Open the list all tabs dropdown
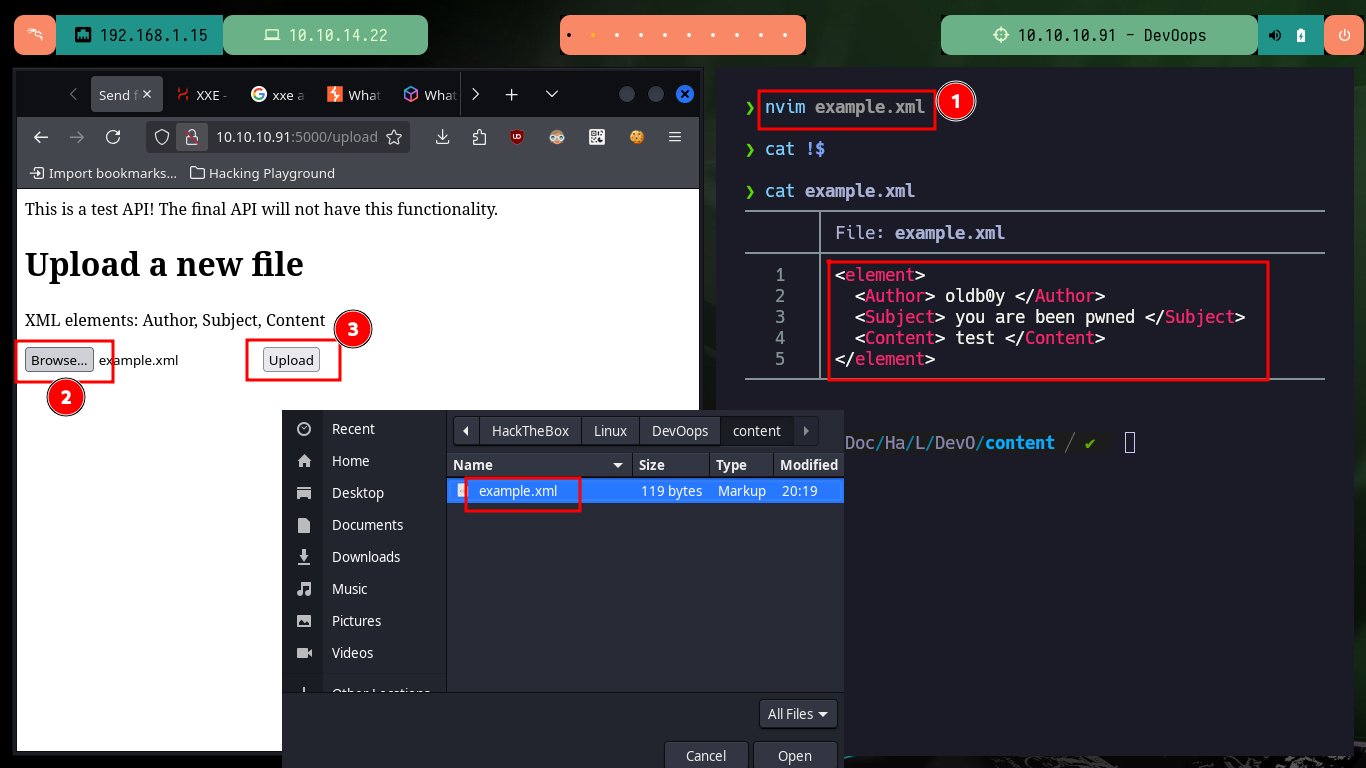This screenshot has width=1366, height=768. [x=552, y=94]
